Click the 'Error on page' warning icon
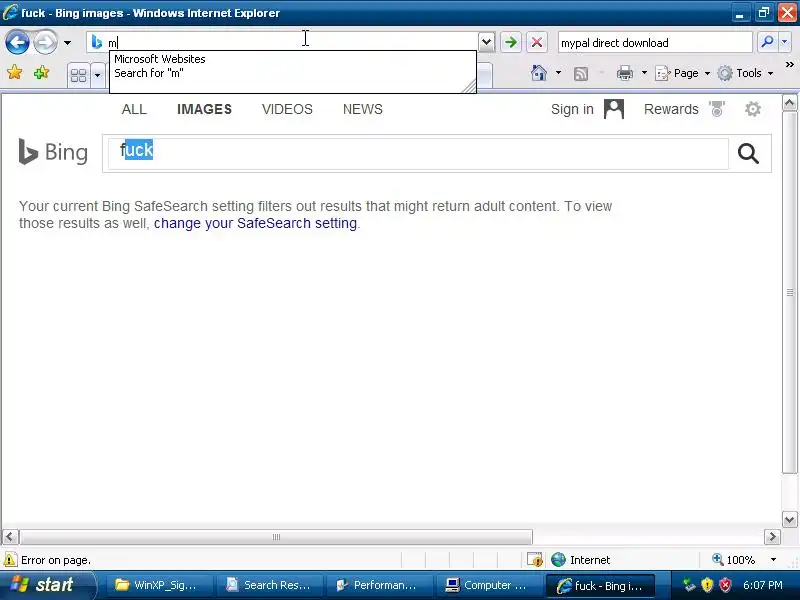This screenshot has height=600, width=800. [x=10, y=560]
